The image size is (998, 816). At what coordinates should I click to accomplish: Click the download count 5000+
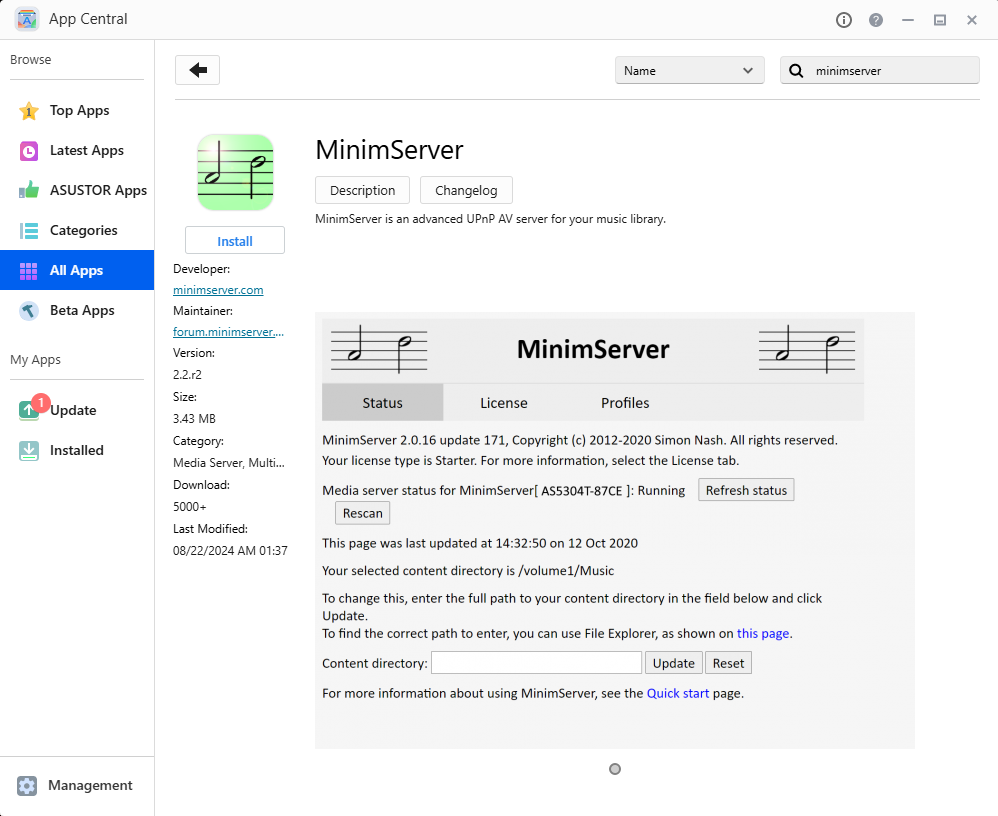click(x=190, y=507)
